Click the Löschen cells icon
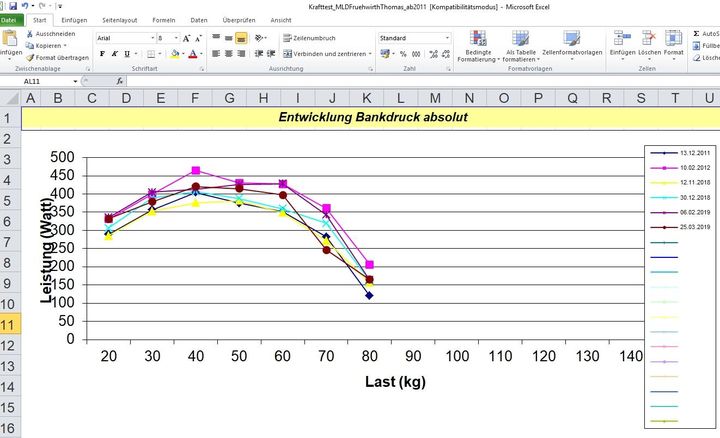This screenshot has height=438, width=720. (649, 45)
